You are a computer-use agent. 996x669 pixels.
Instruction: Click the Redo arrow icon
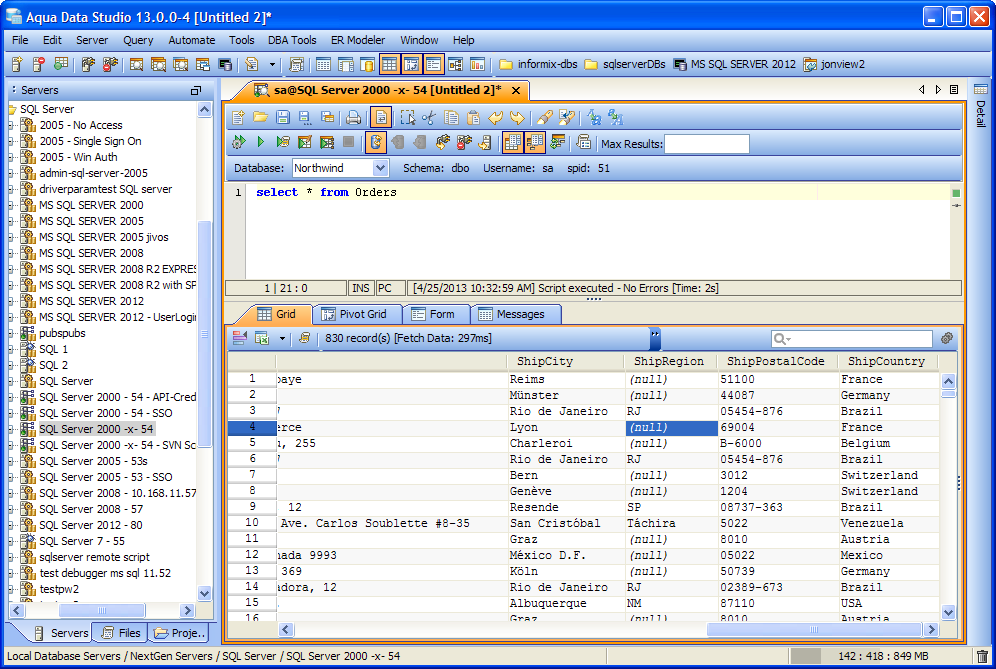coord(518,117)
